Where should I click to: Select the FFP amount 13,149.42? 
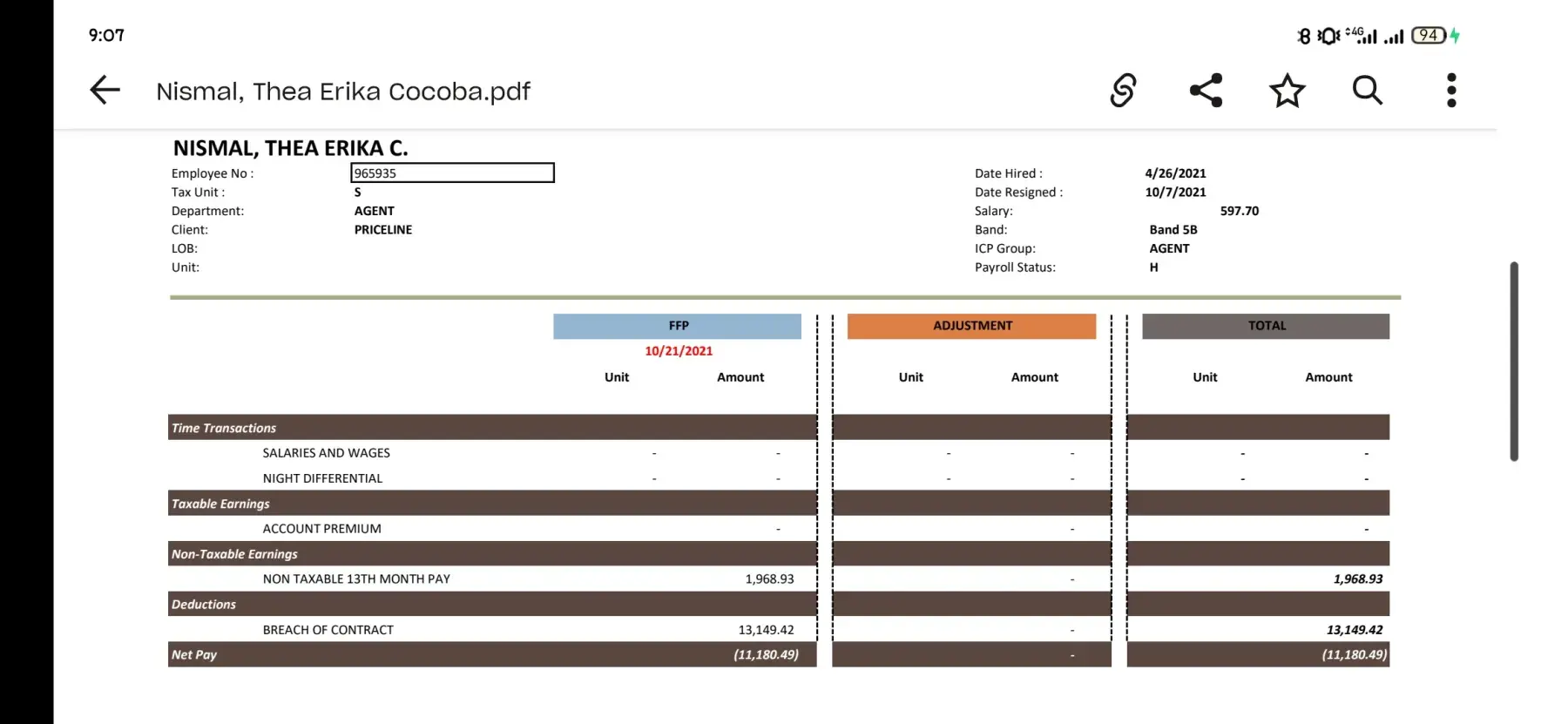[767, 630]
